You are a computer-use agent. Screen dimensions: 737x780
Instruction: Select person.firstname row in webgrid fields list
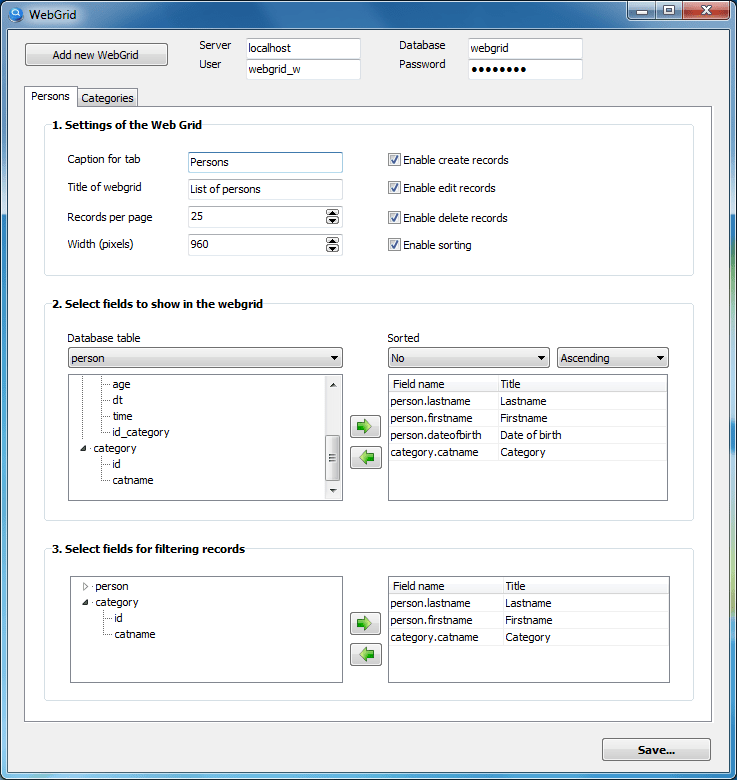[x=528, y=418]
